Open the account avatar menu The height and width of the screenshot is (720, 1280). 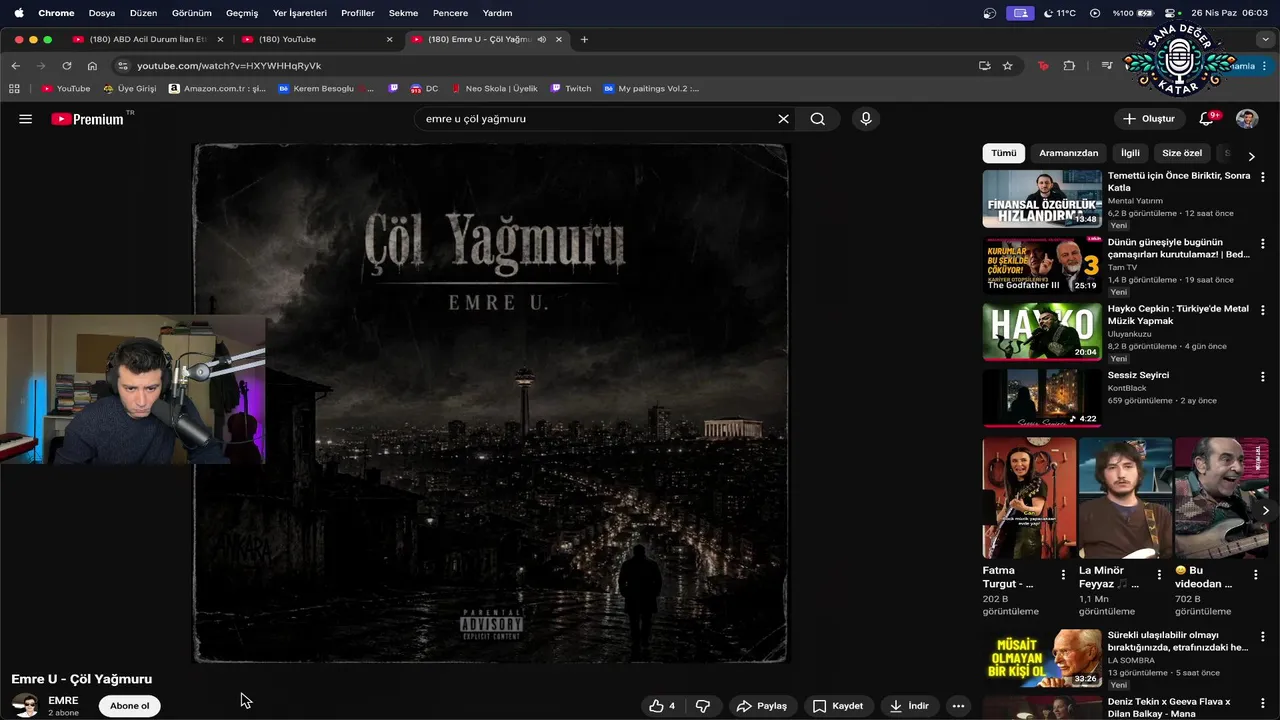point(1247,119)
